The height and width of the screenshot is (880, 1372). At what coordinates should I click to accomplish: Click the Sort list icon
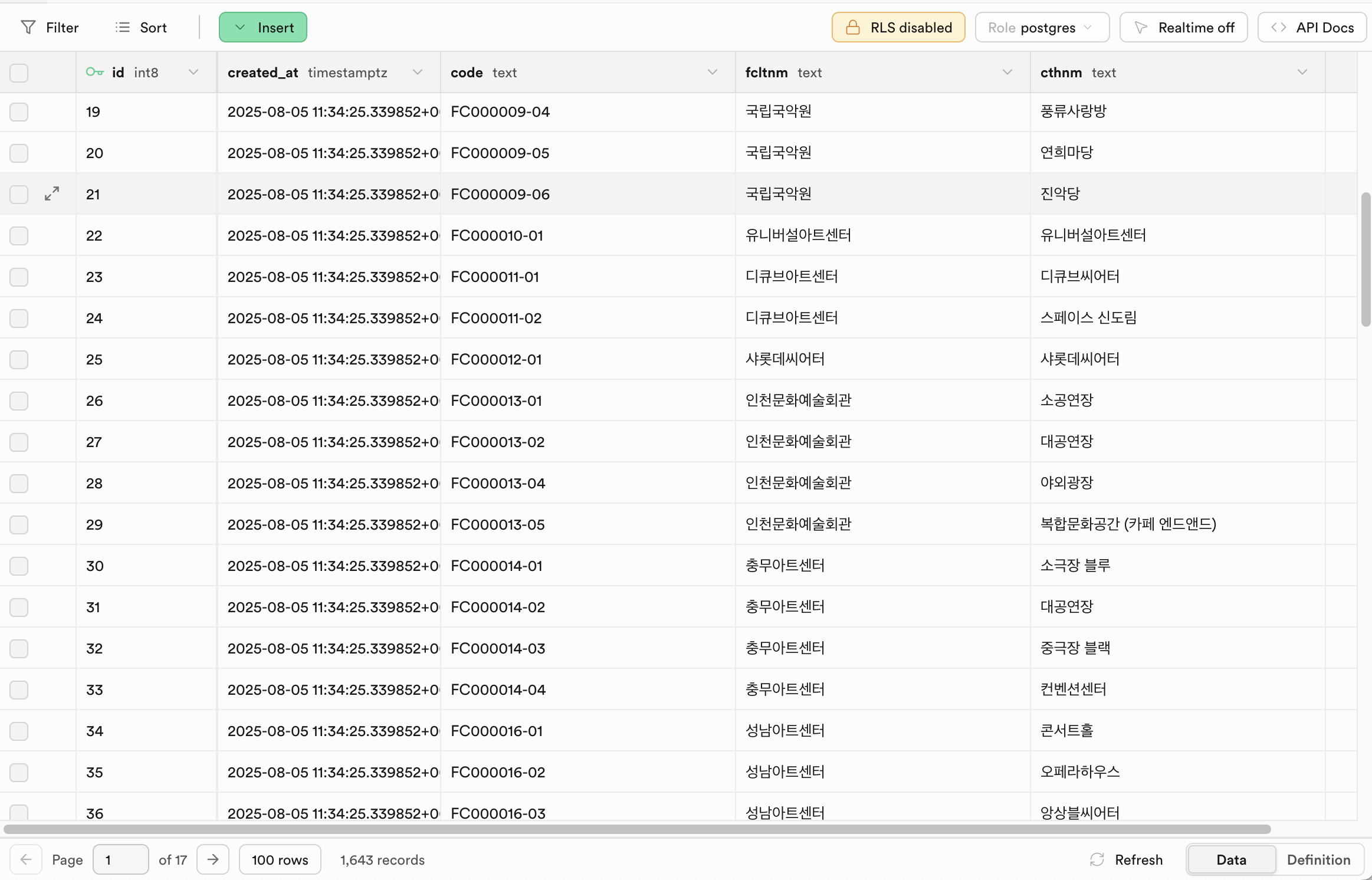point(122,28)
